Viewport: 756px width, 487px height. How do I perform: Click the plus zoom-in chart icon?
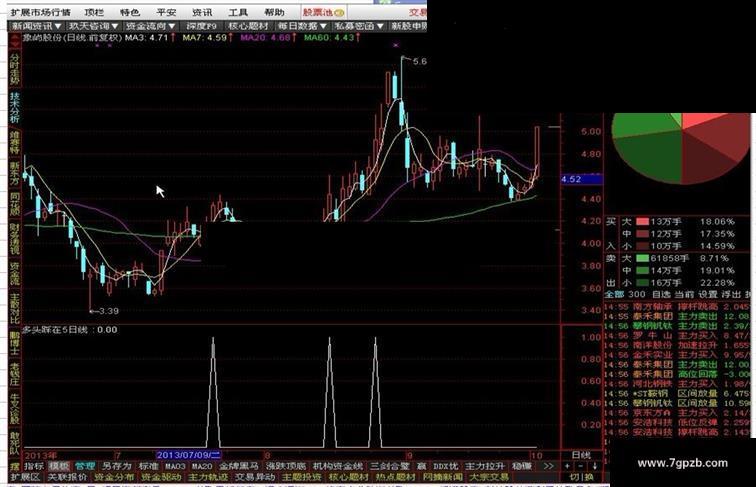pos(567,466)
